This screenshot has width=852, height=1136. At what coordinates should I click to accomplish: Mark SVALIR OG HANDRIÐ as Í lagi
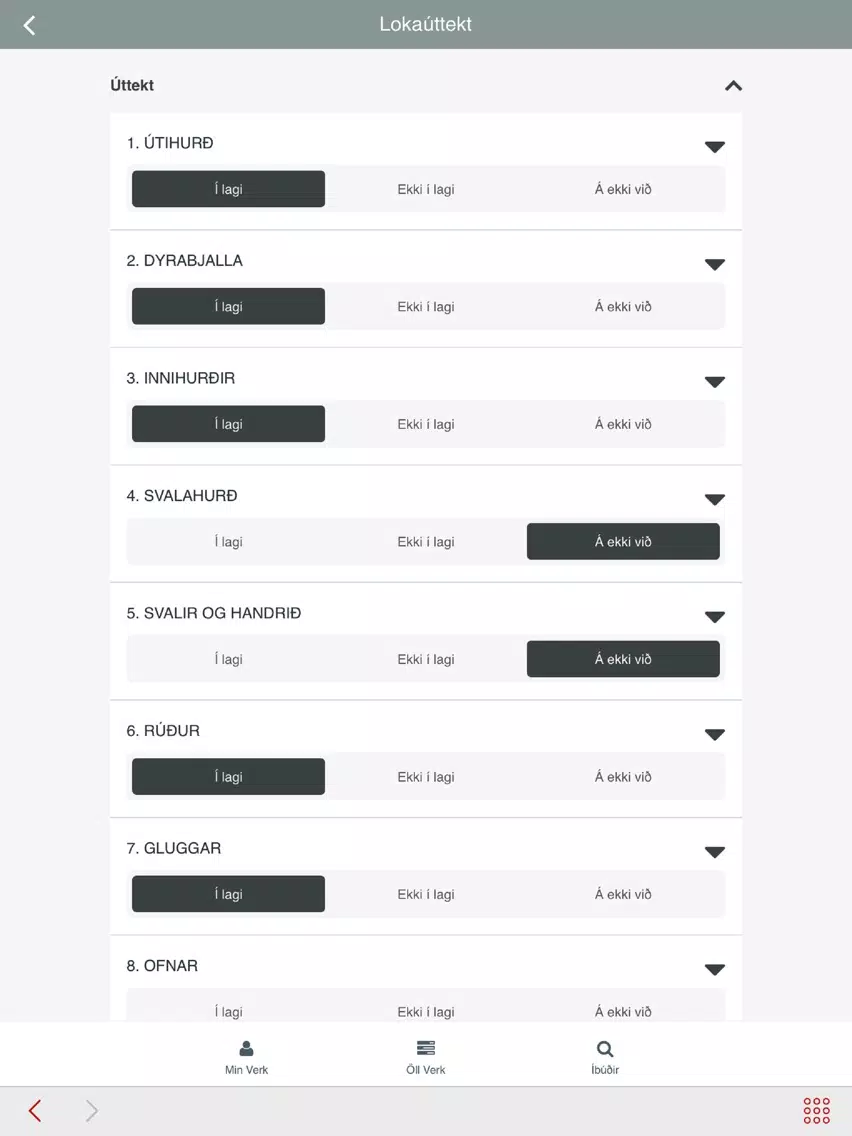click(228, 659)
